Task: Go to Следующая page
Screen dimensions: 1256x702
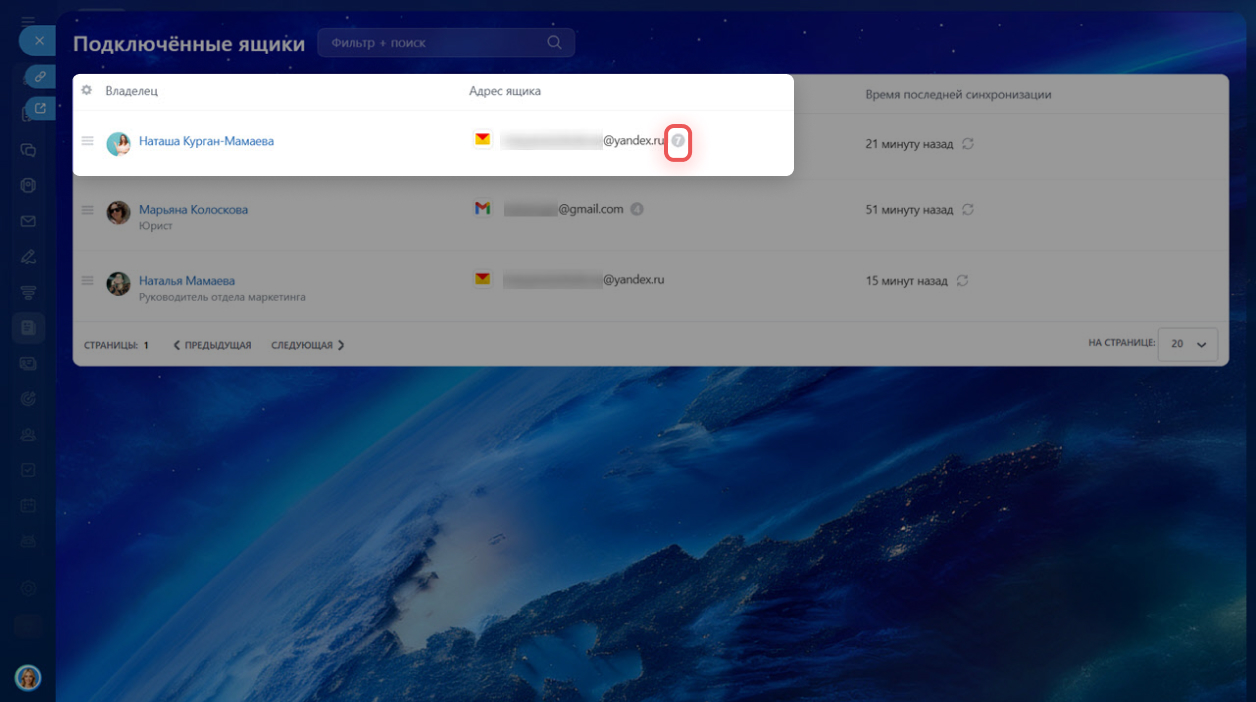Action: [x=307, y=345]
